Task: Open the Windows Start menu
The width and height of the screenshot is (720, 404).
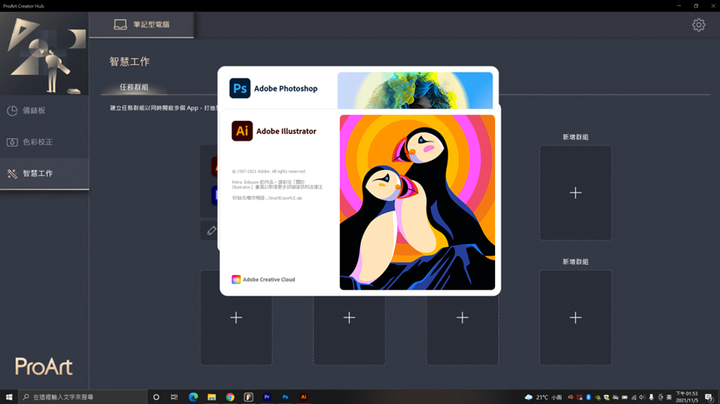Action: [x=9, y=397]
